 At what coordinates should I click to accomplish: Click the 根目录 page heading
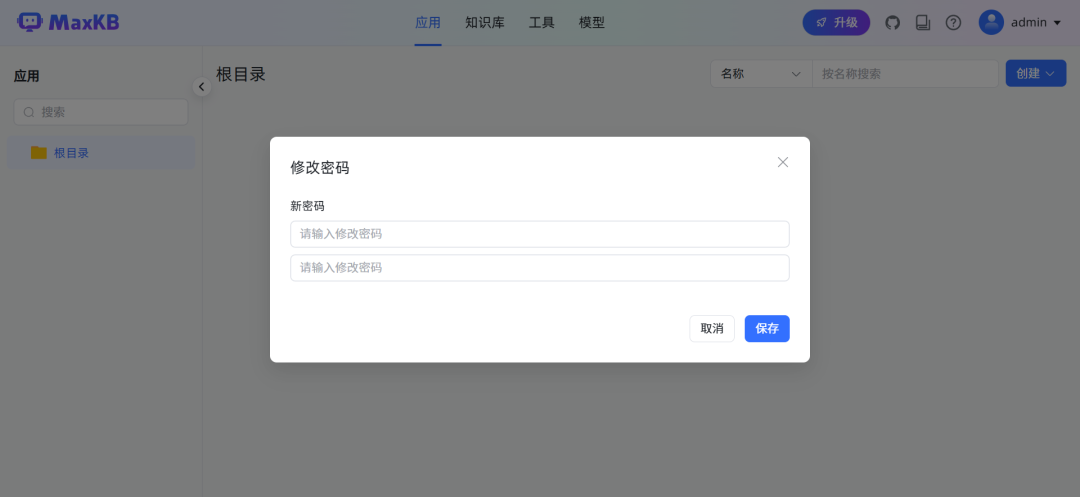[x=241, y=74]
